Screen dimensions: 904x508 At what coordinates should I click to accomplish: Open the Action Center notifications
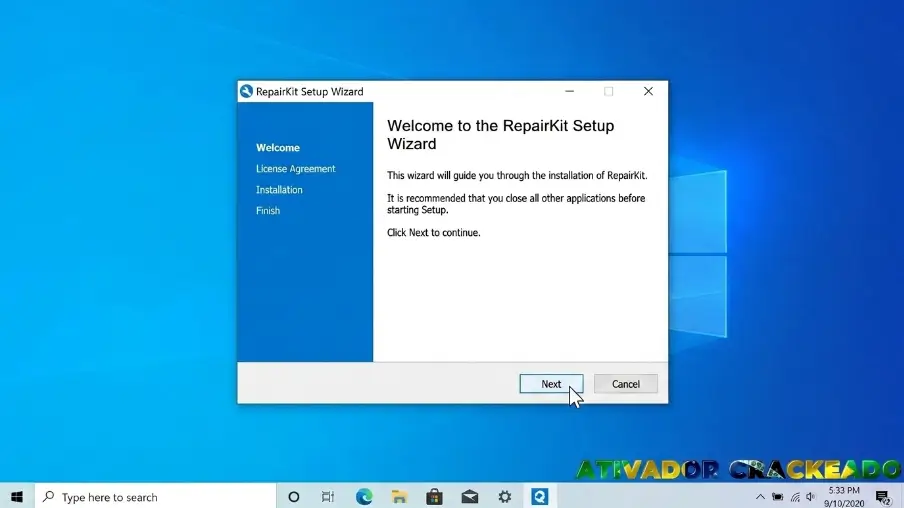[883, 496]
